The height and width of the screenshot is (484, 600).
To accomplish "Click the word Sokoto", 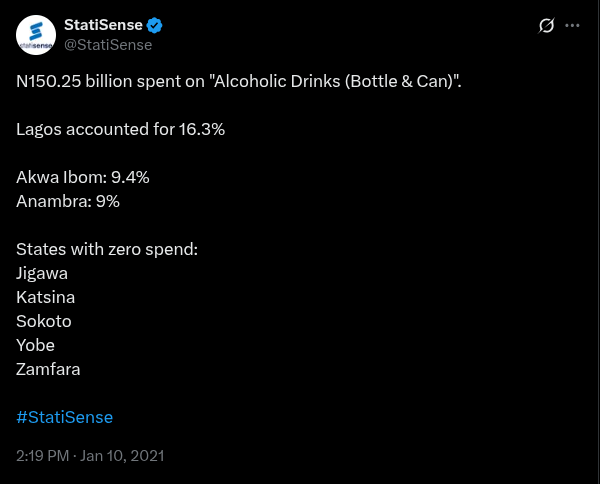I will 44,321.
